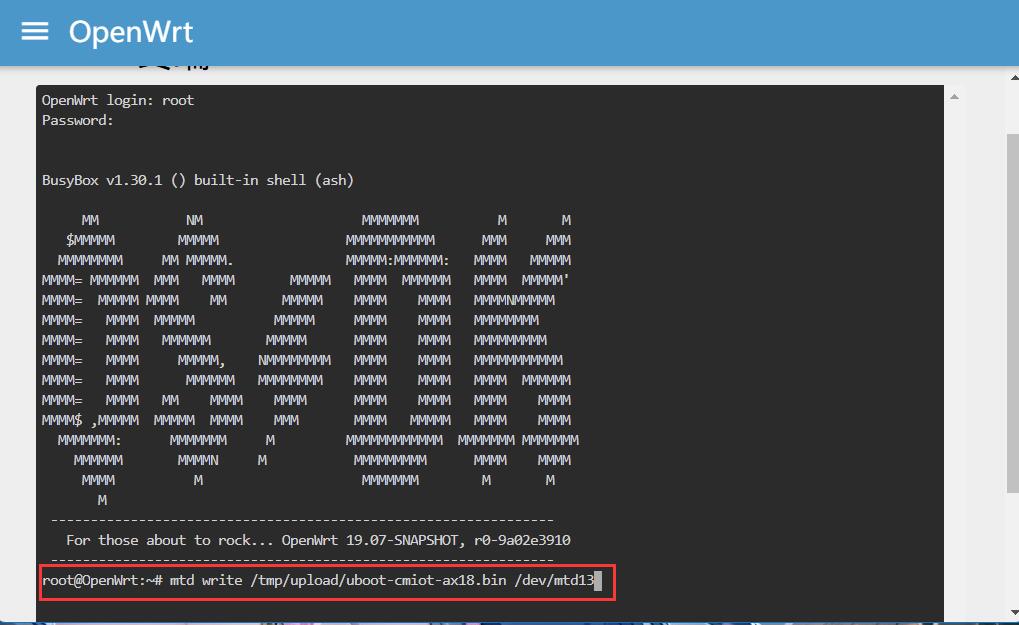Click the mtd write command line
The image size is (1019, 625).
(x=318, y=580)
